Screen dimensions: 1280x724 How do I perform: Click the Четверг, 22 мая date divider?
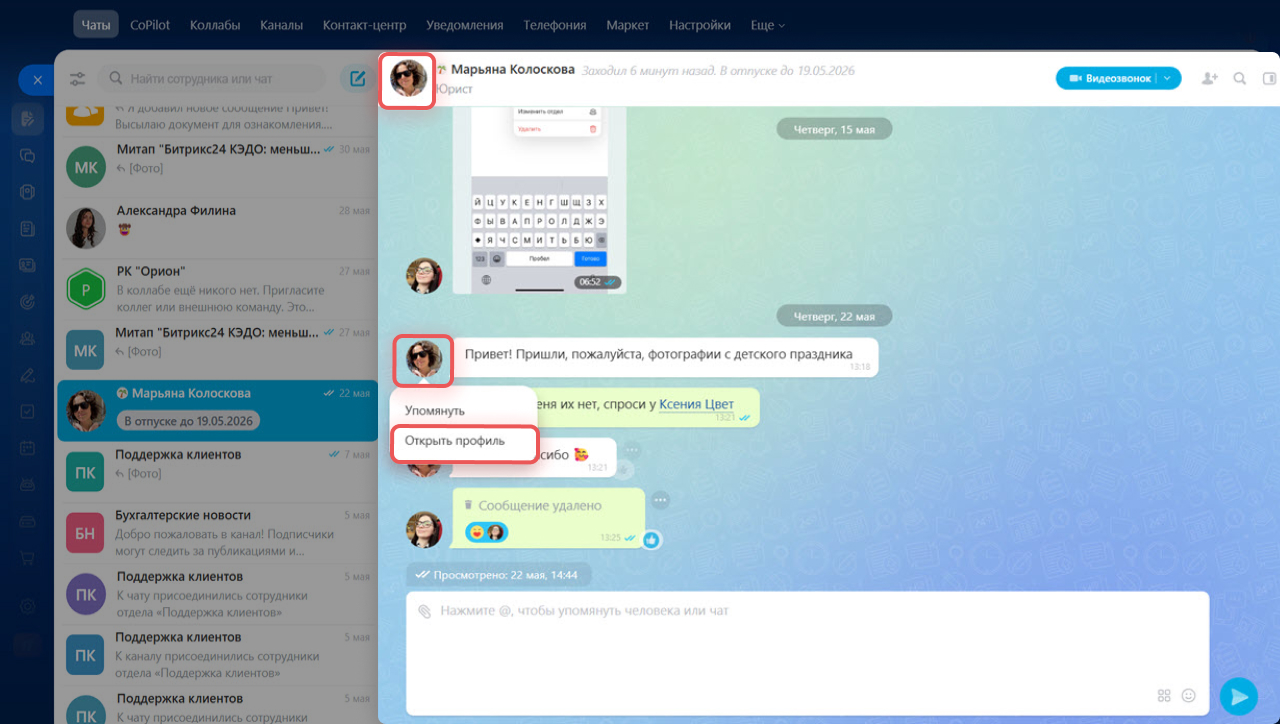[x=834, y=316]
